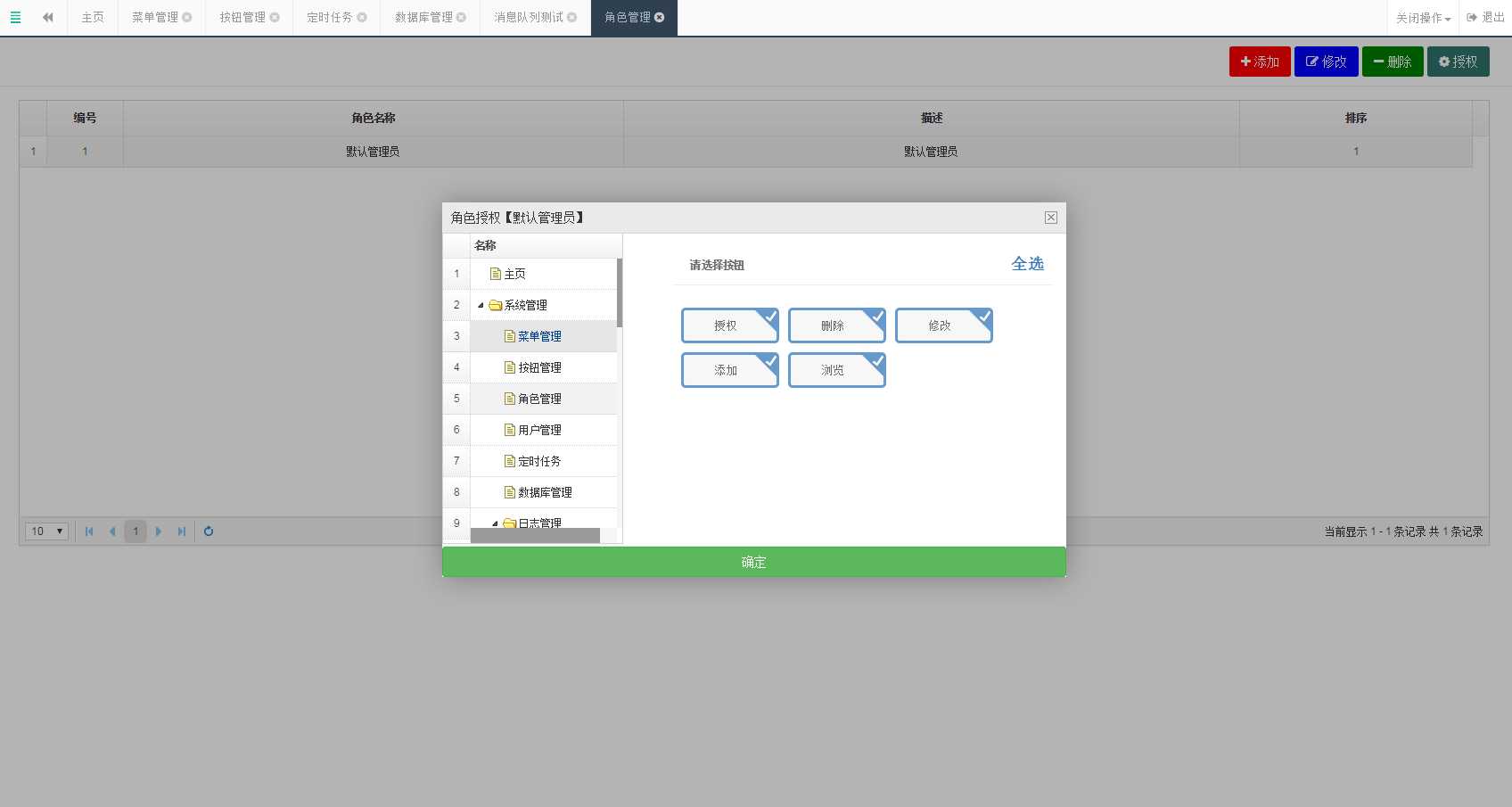Sort by the 编号 column header
The width and height of the screenshot is (1512, 807).
(85, 118)
